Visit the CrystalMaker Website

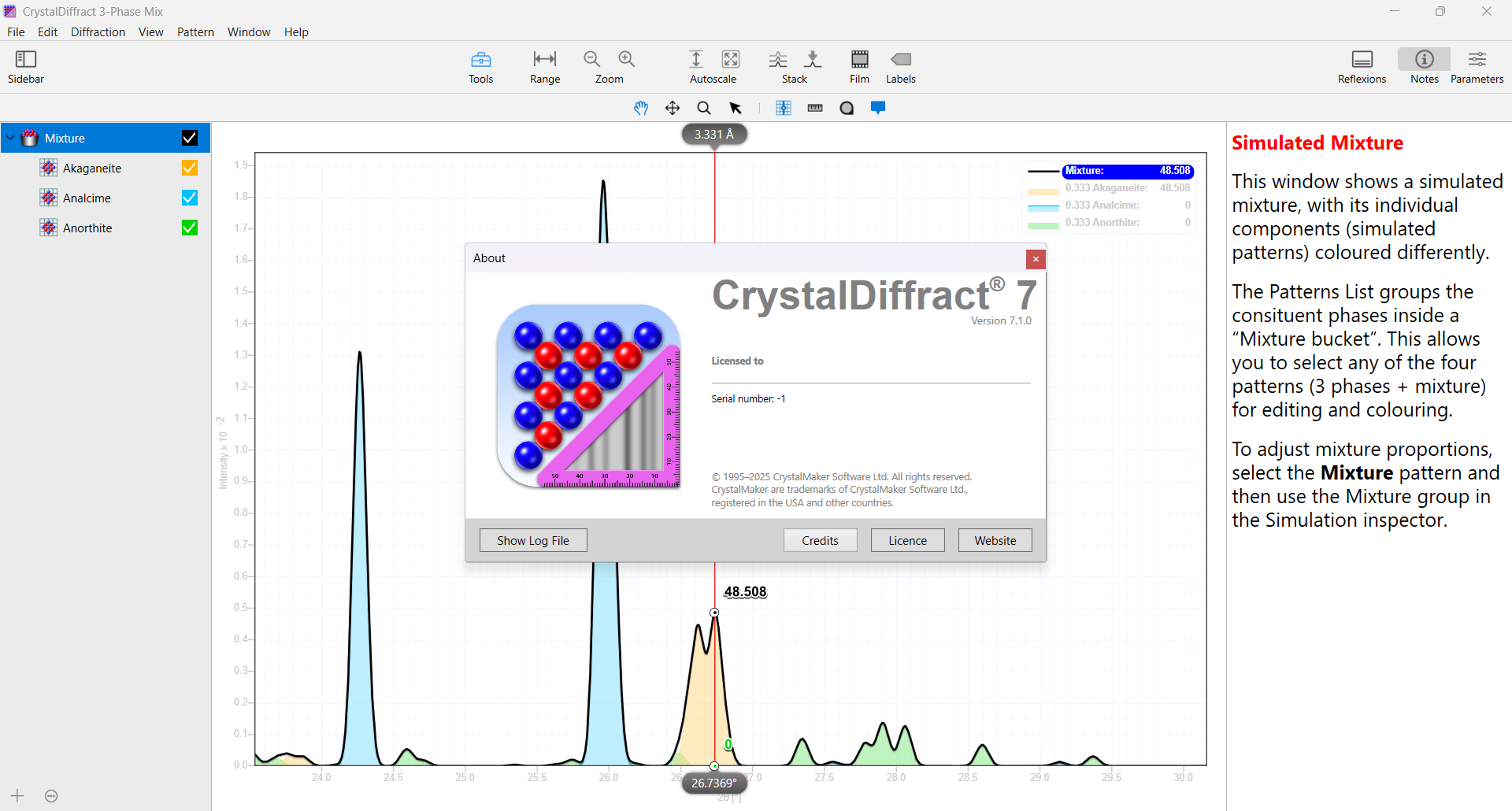coord(995,540)
